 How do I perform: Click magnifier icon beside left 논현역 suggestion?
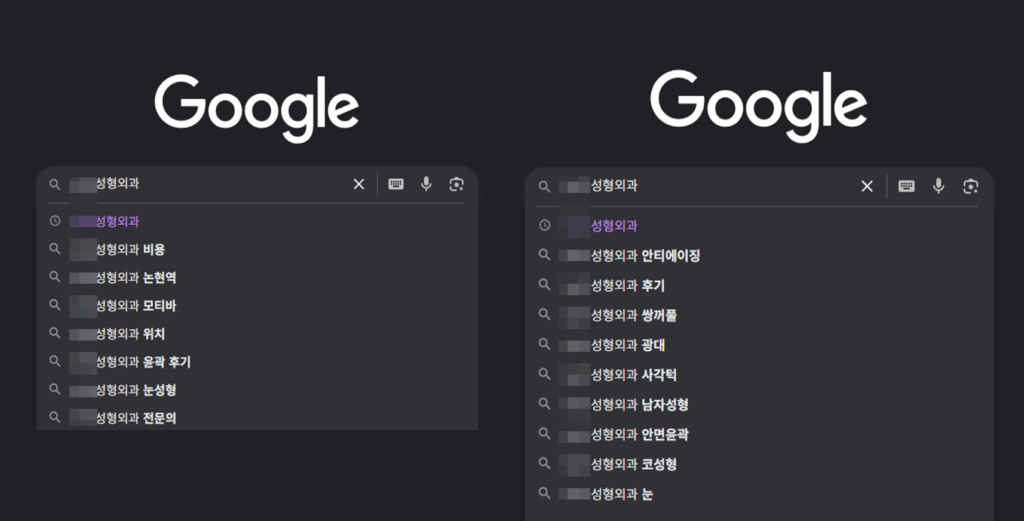[55, 277]
